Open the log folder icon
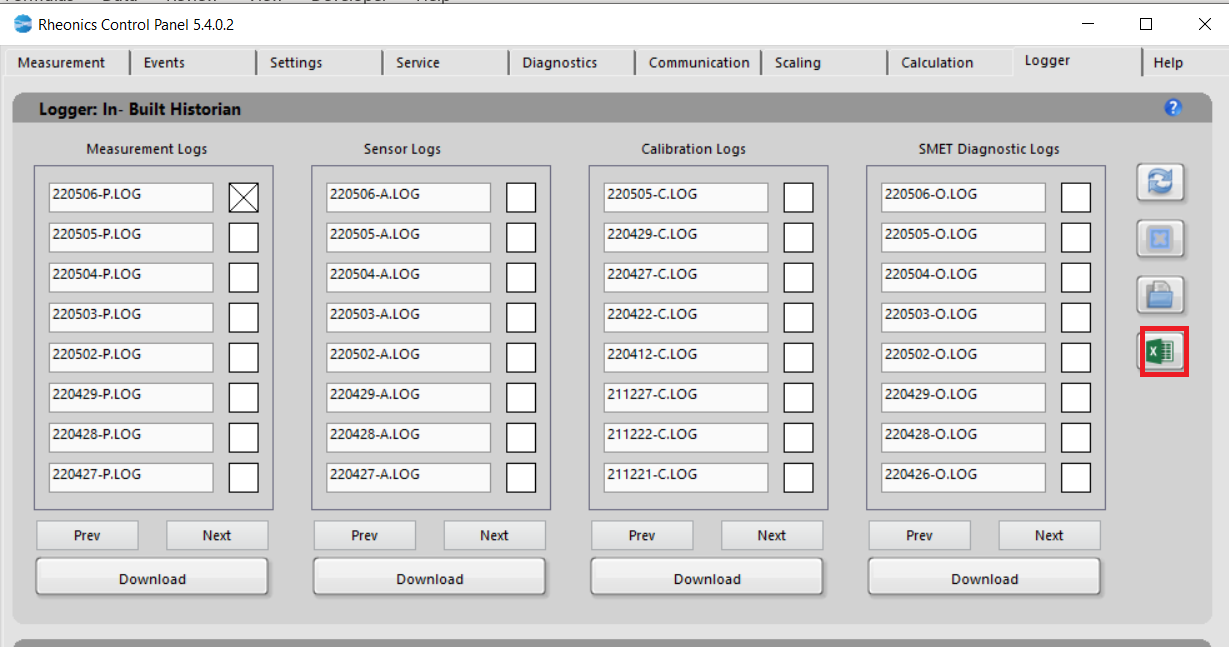This screenshot has width=1229, height=647. 1160,295
